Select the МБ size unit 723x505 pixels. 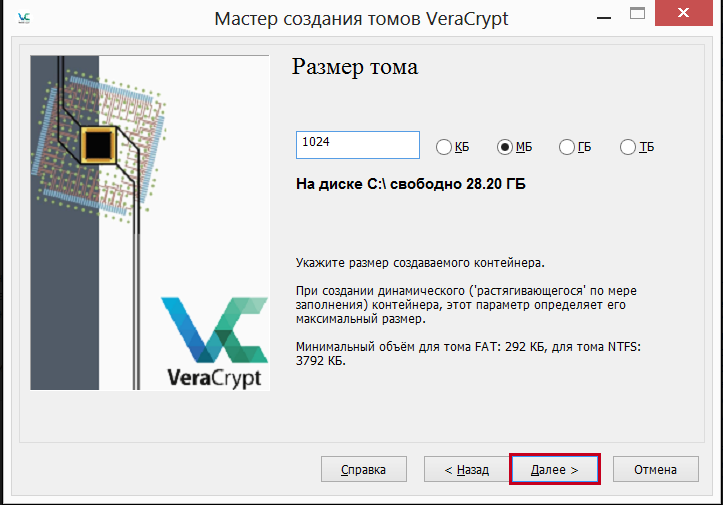pos(515,147)
